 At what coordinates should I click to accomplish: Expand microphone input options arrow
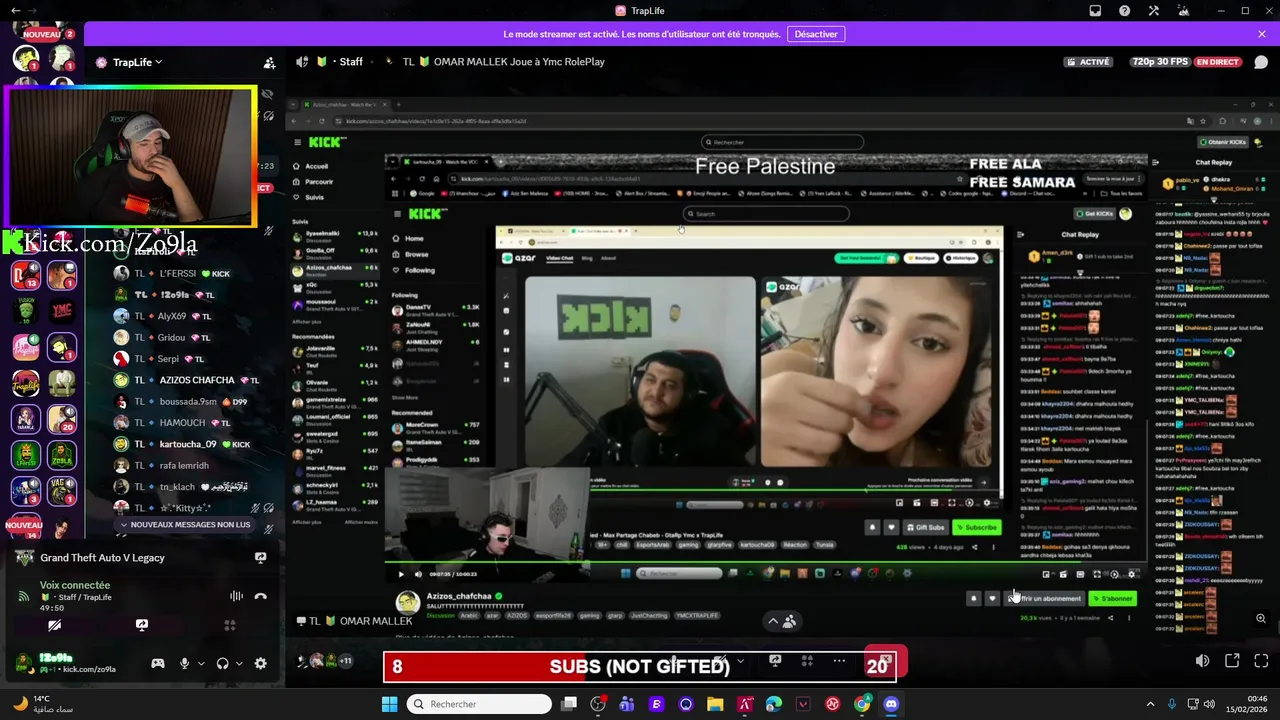pos(201,664)
